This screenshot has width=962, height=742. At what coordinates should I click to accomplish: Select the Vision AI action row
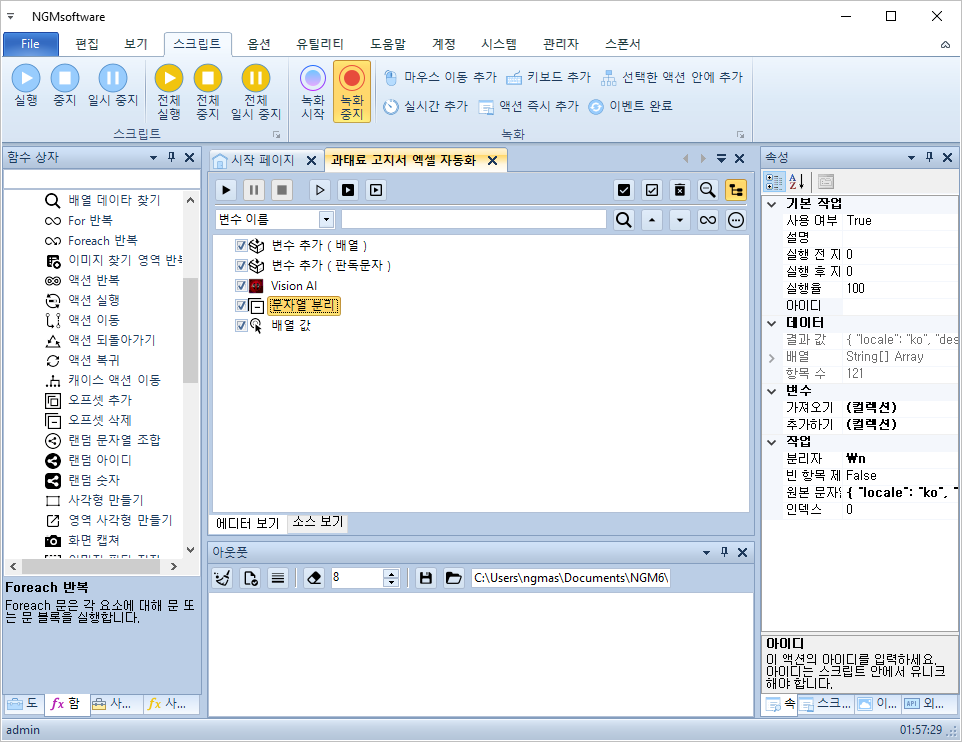pyautogui.click(x=294, y=285)
